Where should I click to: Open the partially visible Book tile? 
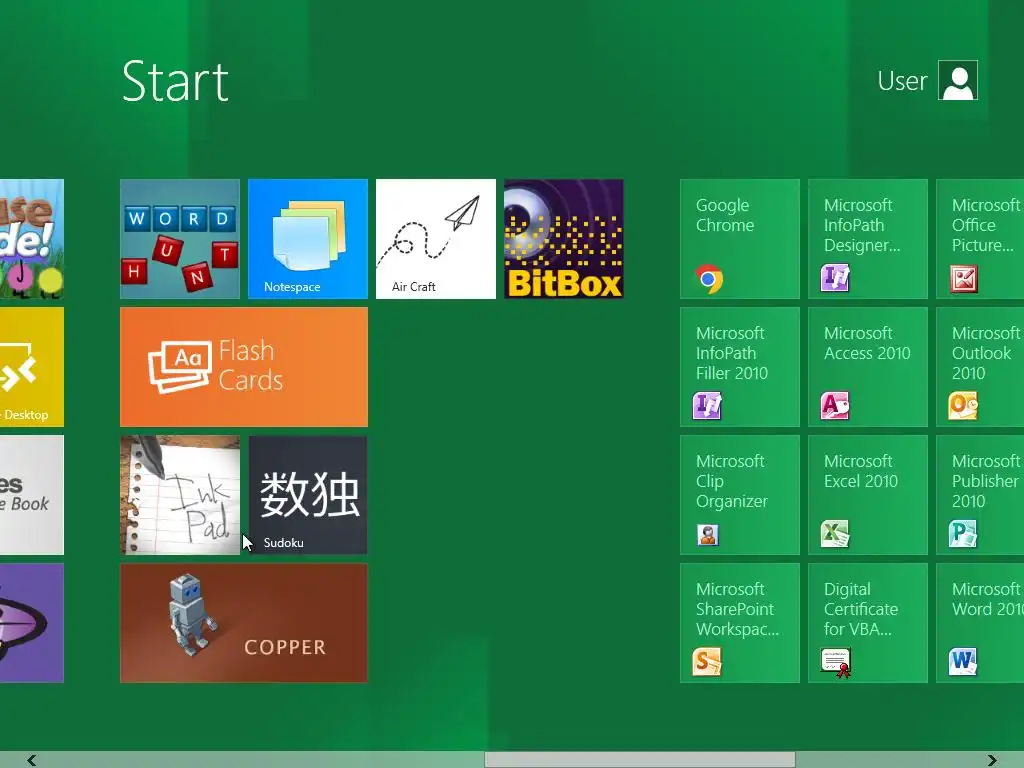click(x=32, y=495)
